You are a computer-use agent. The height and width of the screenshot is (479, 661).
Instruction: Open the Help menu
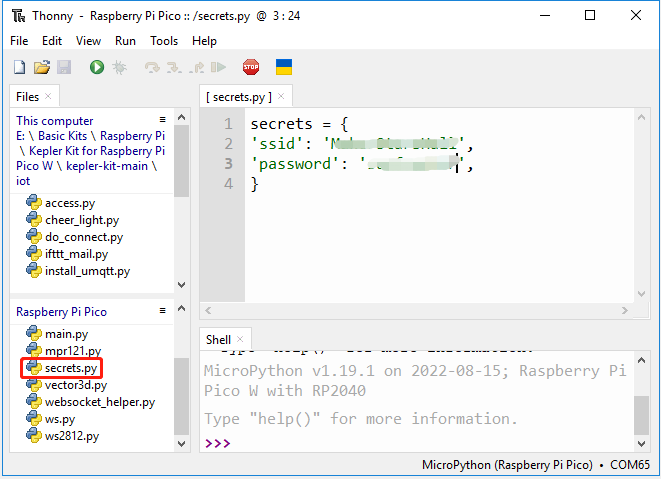[x=204, y=41]
